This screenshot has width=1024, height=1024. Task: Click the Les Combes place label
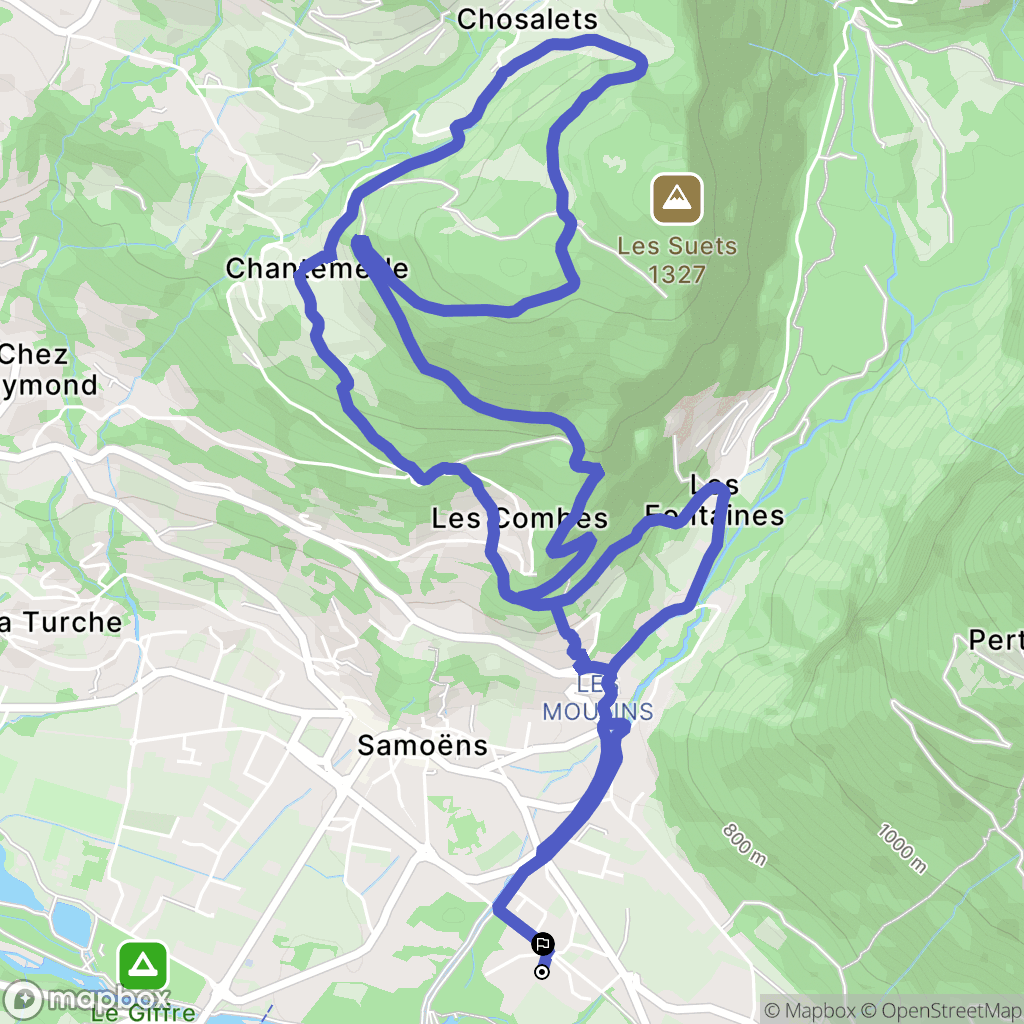[520, 519]
